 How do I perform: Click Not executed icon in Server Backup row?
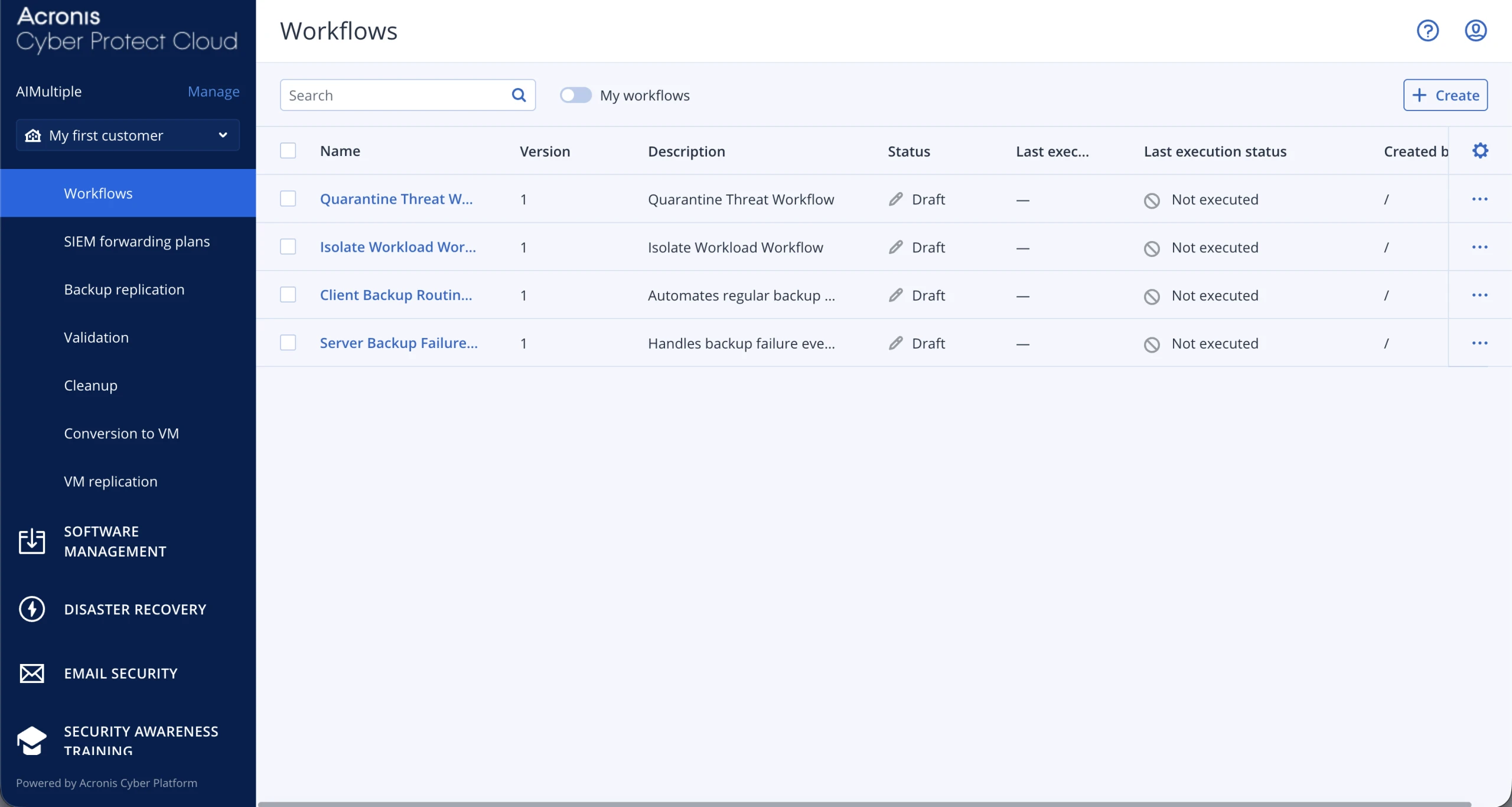click(1152, 344)
